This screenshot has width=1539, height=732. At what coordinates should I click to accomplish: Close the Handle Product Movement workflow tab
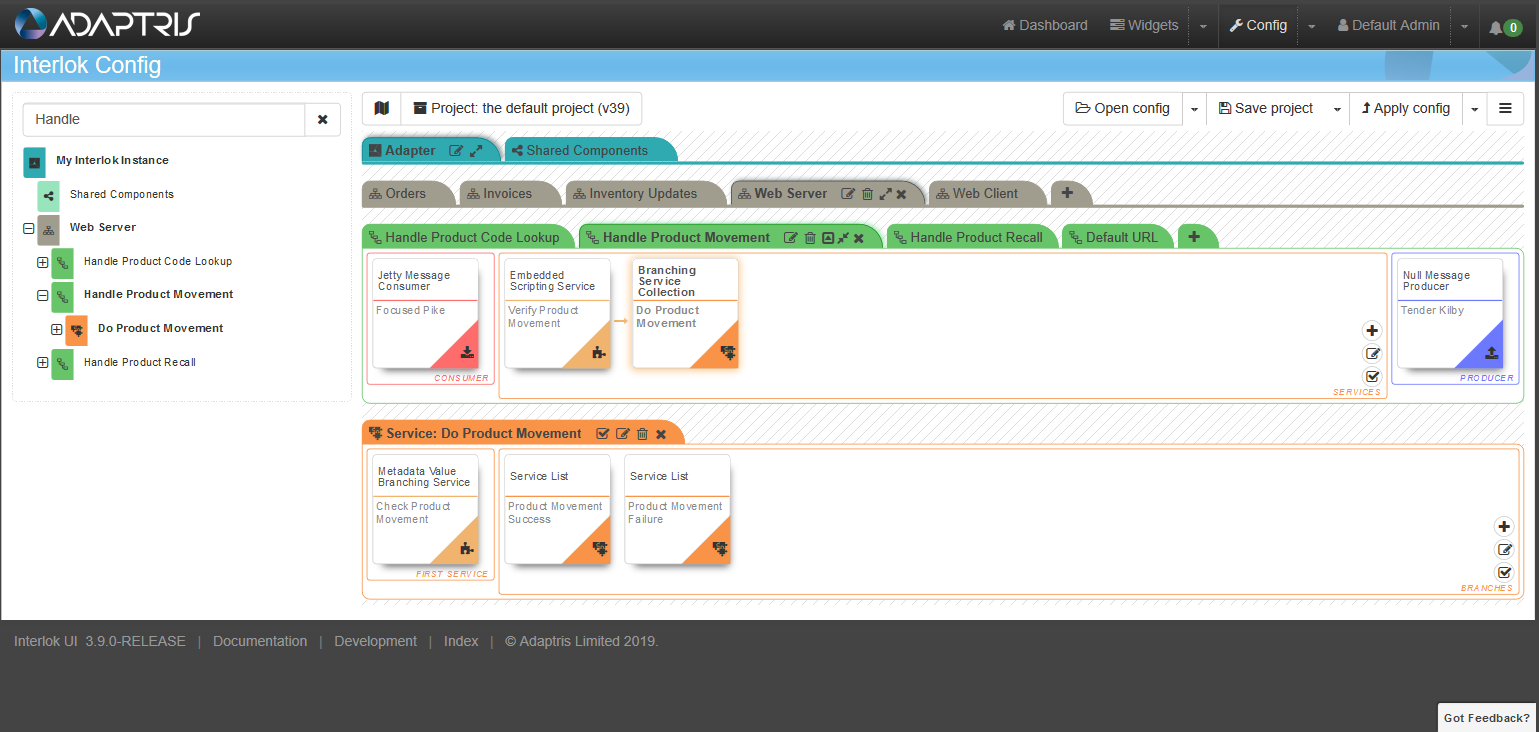click(x=858, y=238)
